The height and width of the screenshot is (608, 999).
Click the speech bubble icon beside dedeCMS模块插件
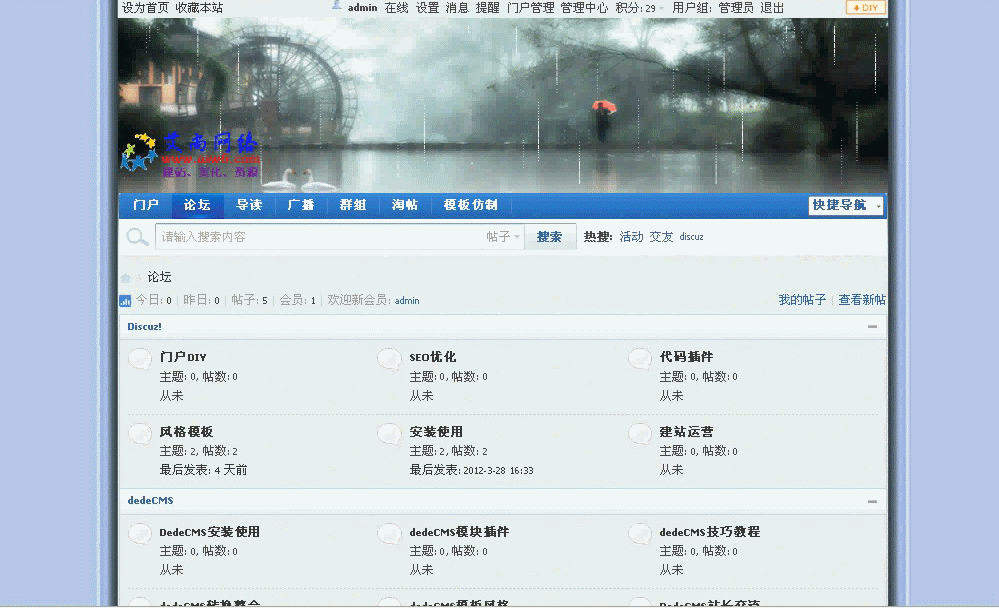click(389, 534)
